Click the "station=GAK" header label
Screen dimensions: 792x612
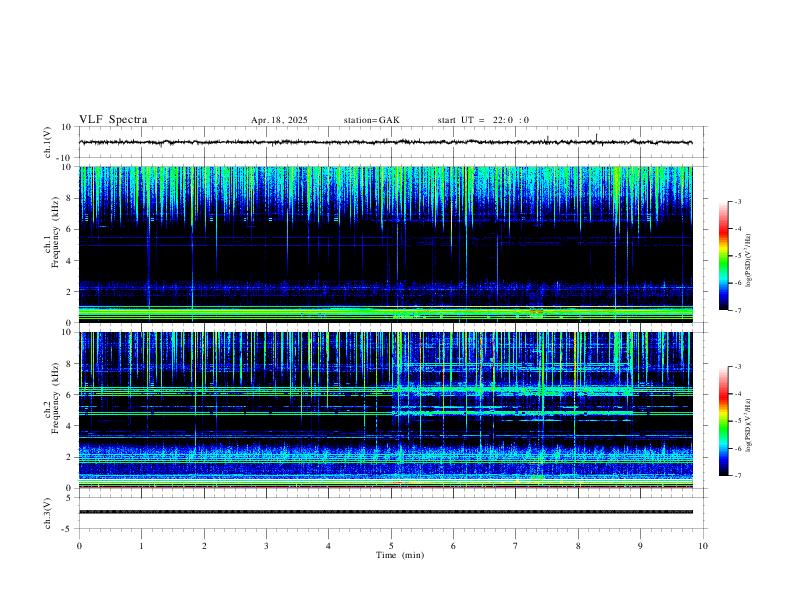pos(371,120)
